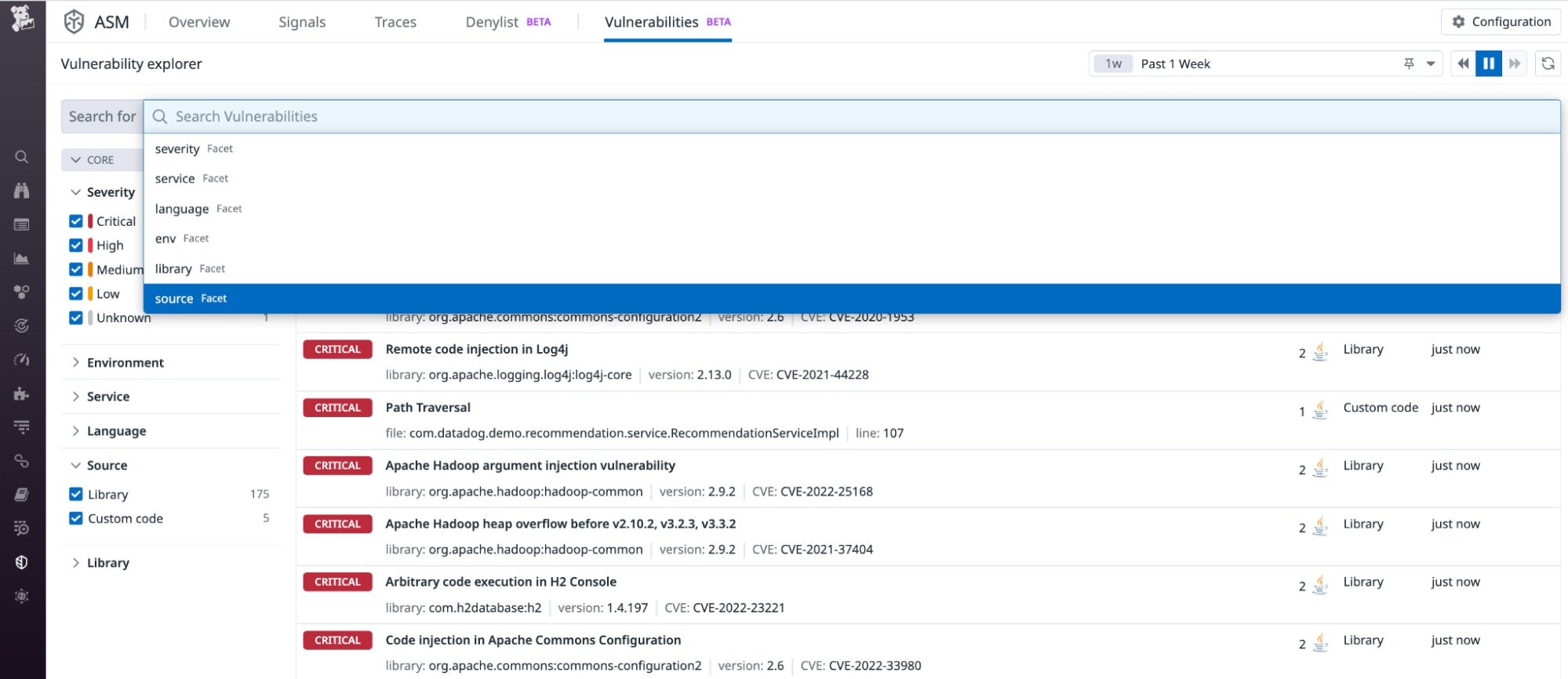This screenshot has width=1568, height=679.
Task: Open the speedometer gauge icon in sidebar
Action: pyautogui.click(x=22, y=359)
